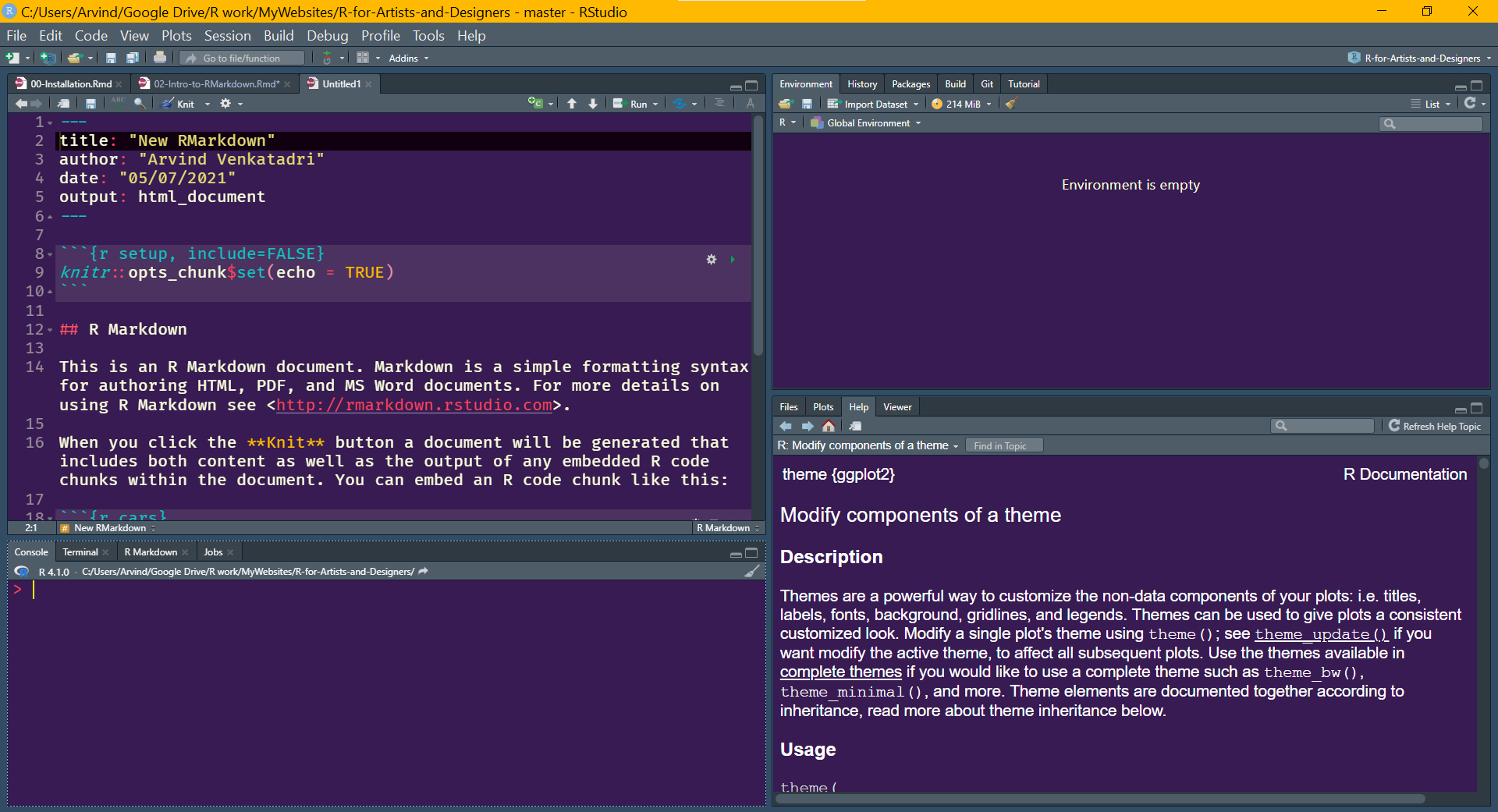
Task: Go to next section/chunk arrow
Action: click(x=593, y=104)
